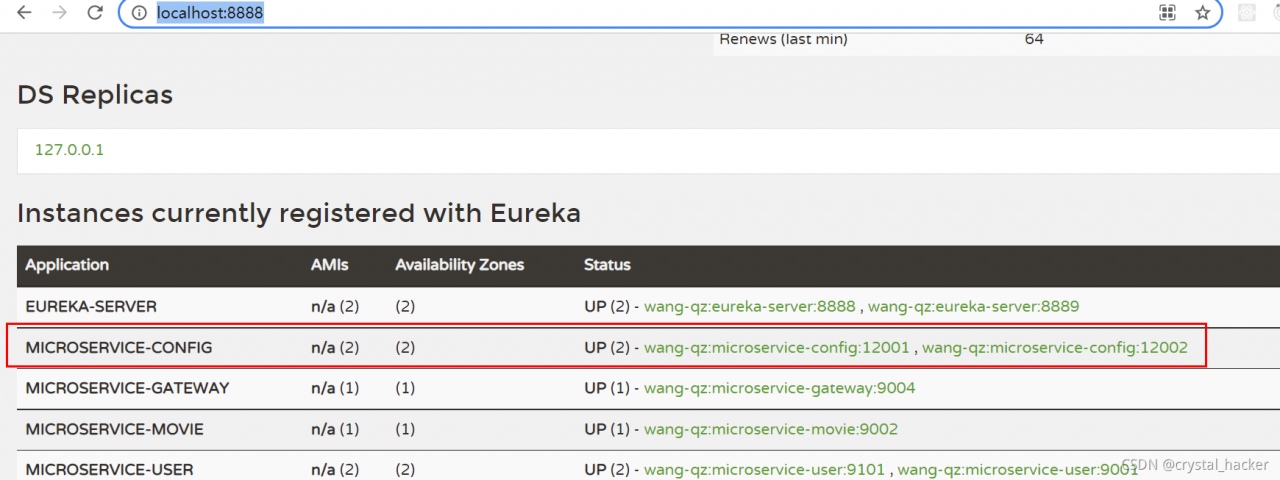Click the Application column header

pos(67,265)
